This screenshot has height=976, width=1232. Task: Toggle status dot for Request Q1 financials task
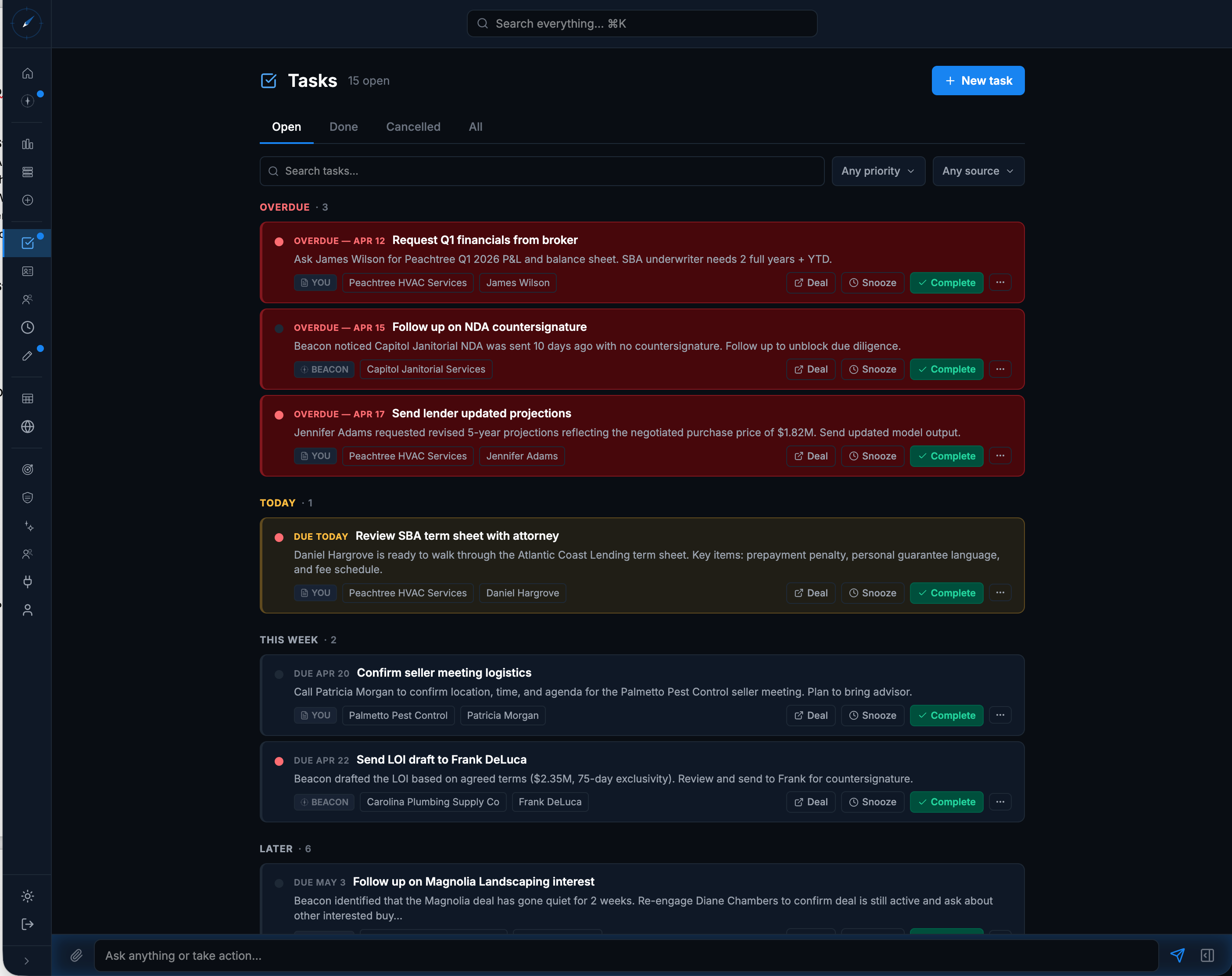click(279, 242)
